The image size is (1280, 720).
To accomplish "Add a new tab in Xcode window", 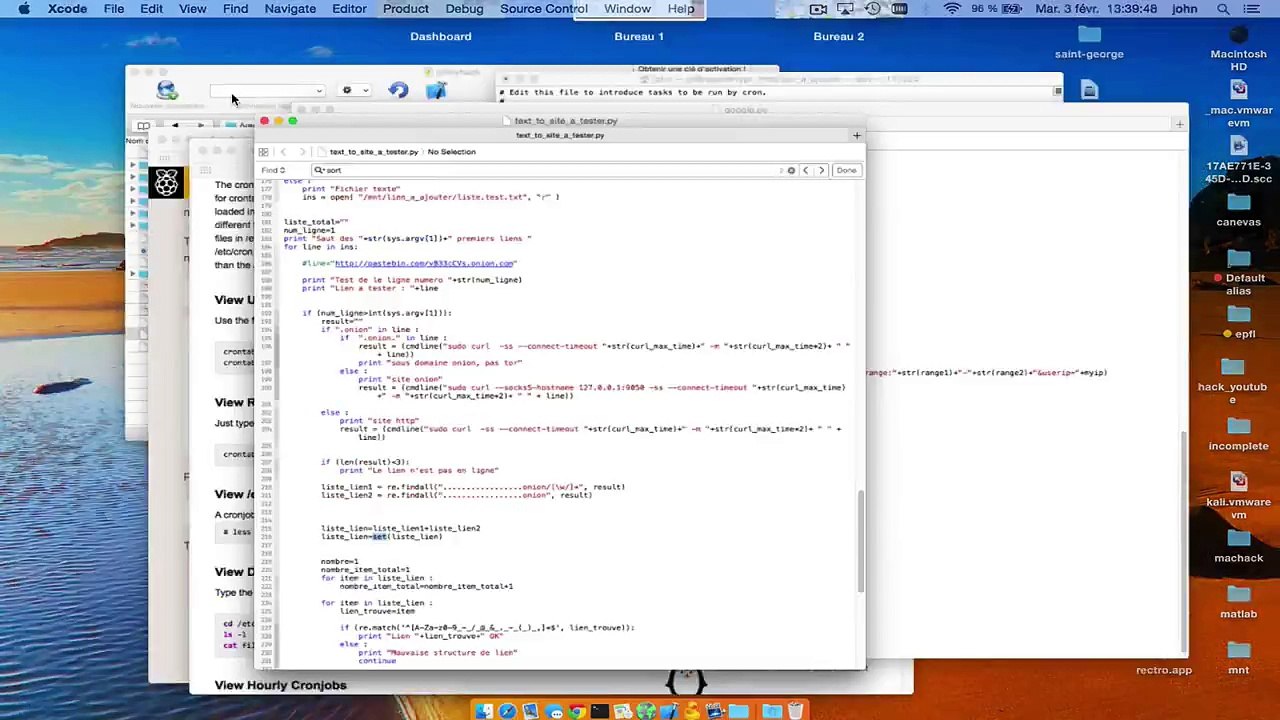I will point(856,135).
